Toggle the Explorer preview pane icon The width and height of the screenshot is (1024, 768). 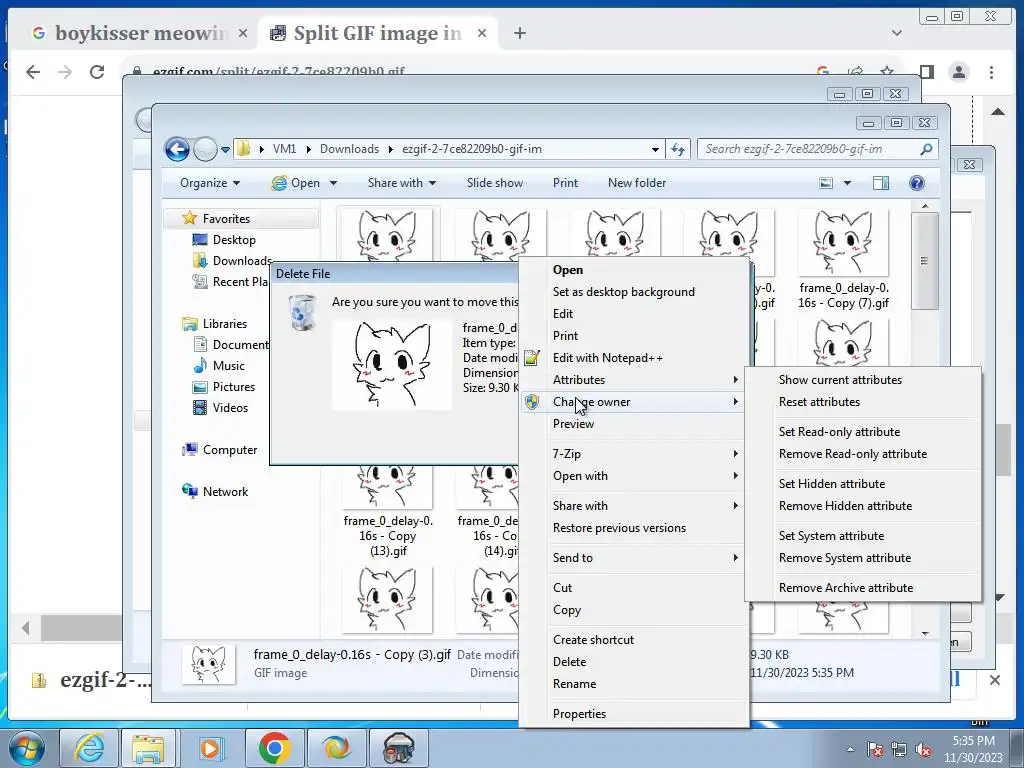pos(881,183)
